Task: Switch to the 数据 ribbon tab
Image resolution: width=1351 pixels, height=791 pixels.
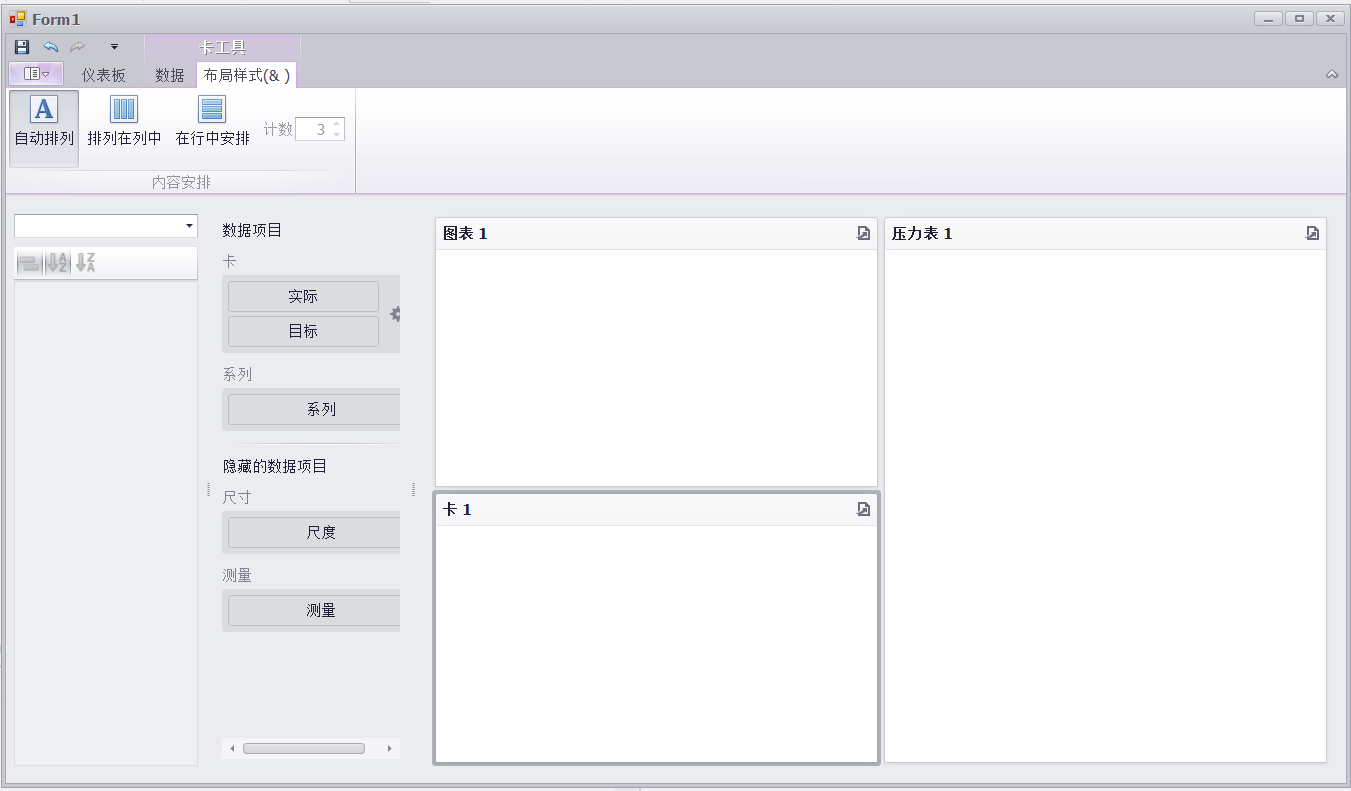Action: [x=170, y=75]
